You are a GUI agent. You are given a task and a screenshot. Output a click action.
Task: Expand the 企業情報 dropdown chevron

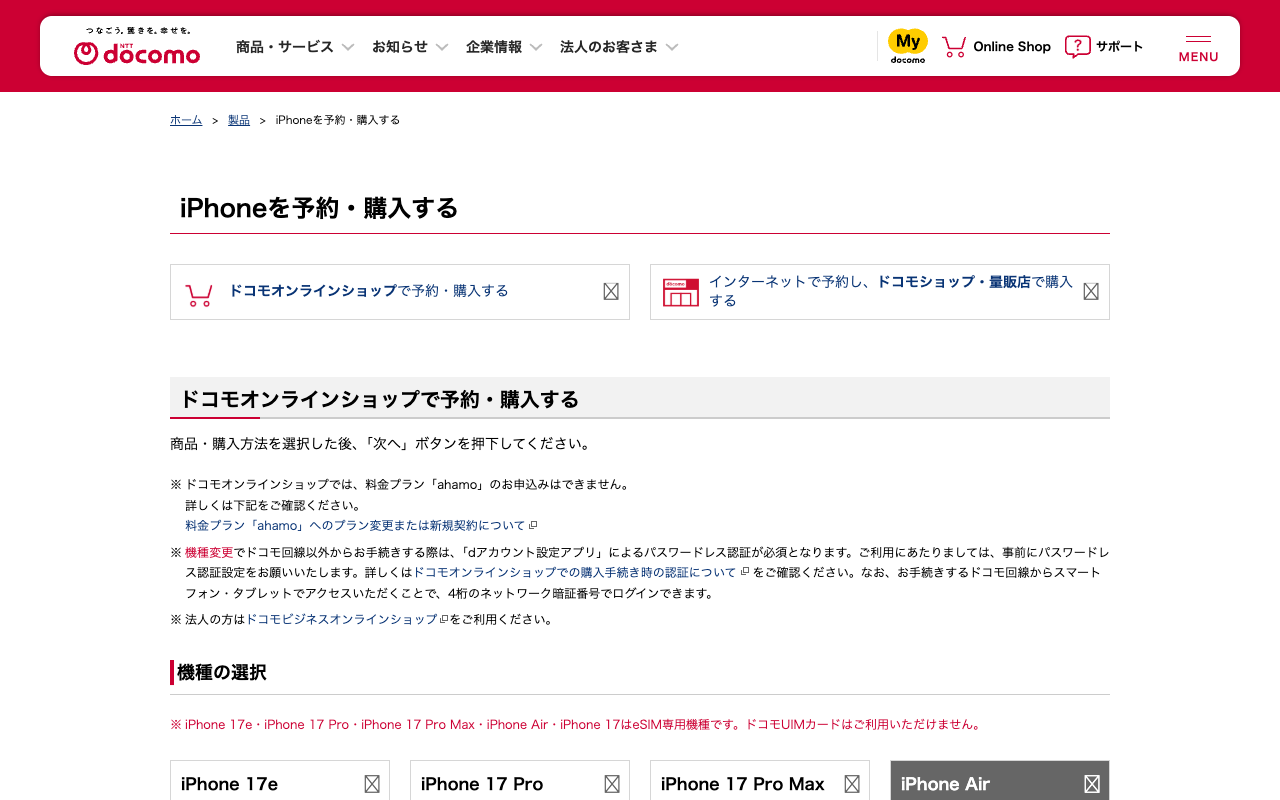point(536,47)
